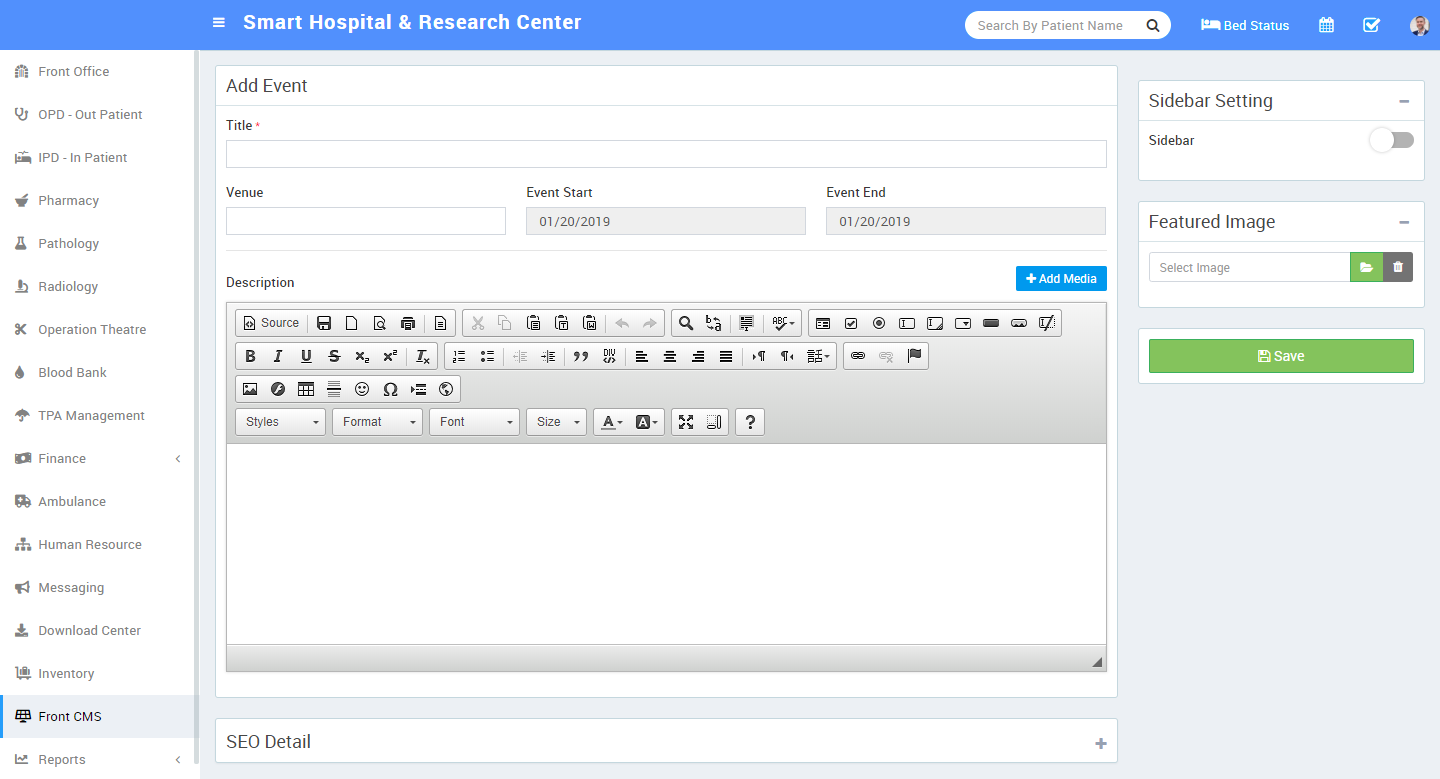The image size is (1440, 779).
Task: Click the Add Media button
Action: click(x=1061, y=278)
